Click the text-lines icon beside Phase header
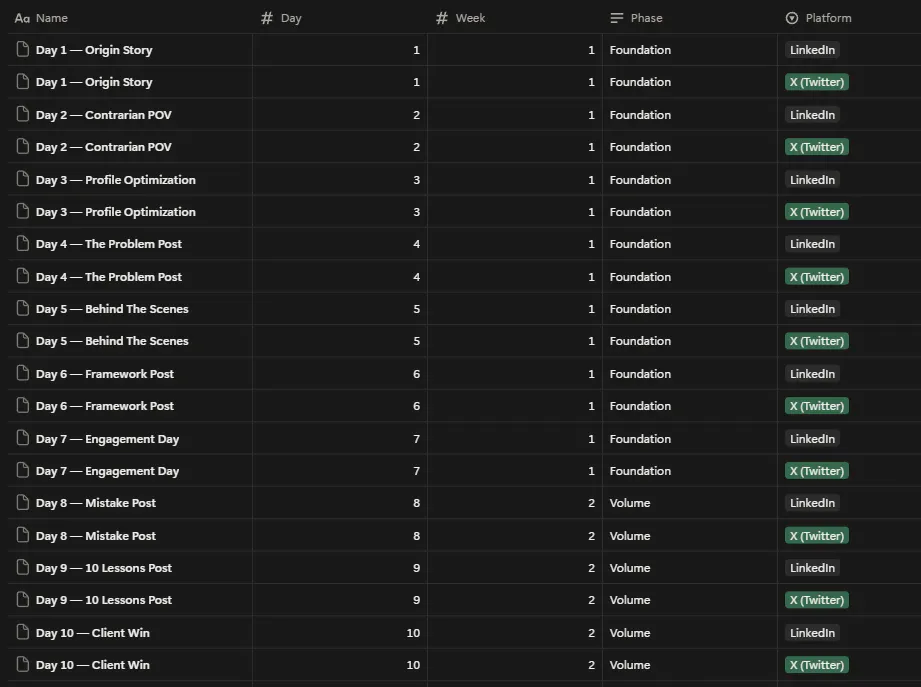Screen dimensions: 921x687 pyautogui.click(x=616, y=18)
